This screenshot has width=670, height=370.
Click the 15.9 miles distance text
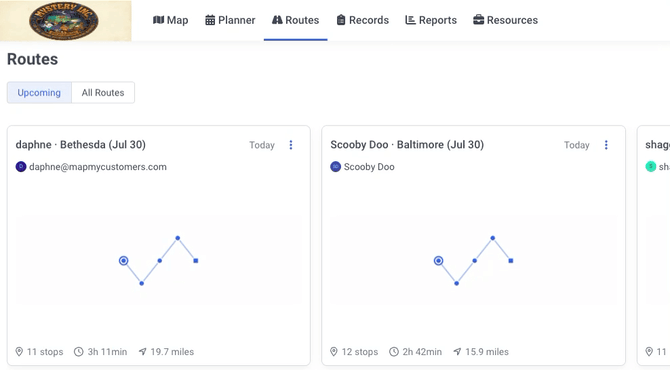(x=487, y=352)
